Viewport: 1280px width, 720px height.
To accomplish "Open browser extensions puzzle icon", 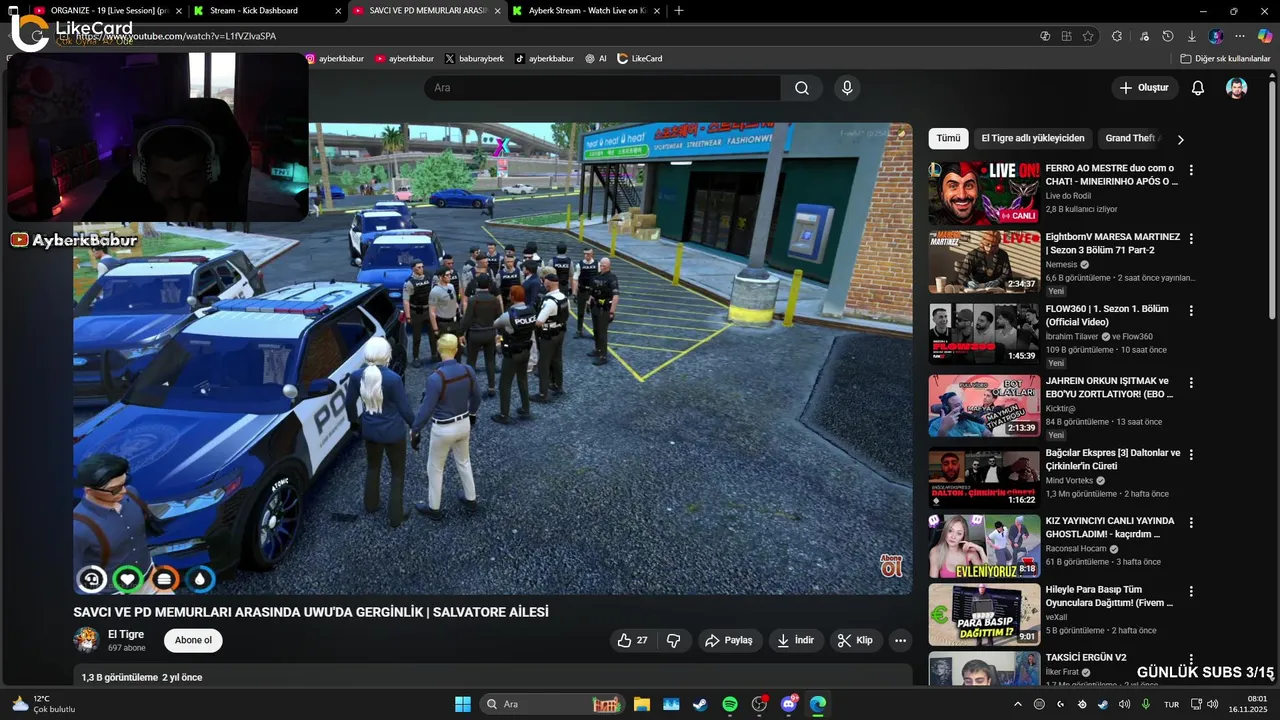I will [1117, 36].
